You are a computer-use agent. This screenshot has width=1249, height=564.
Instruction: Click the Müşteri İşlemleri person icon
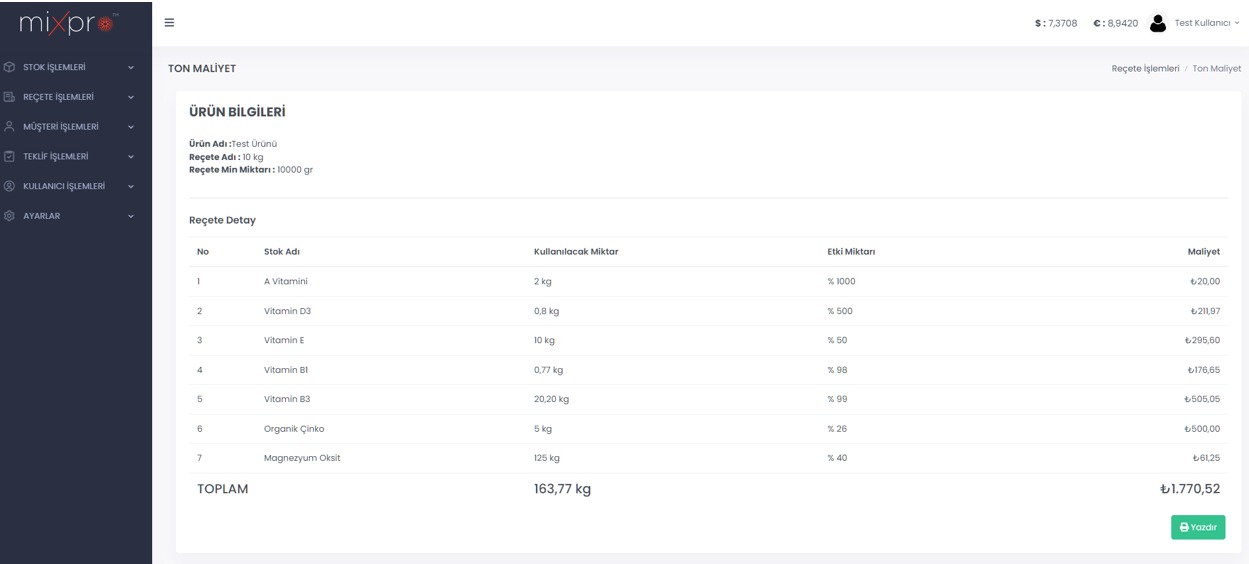[10, 127]
